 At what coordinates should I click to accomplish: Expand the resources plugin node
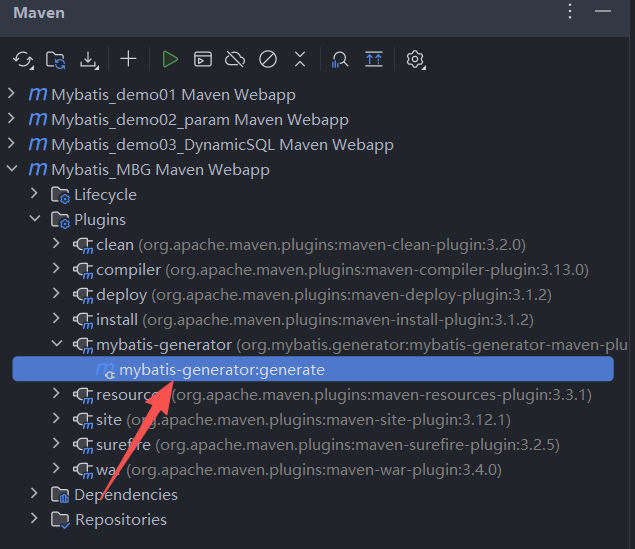(56, 394)
